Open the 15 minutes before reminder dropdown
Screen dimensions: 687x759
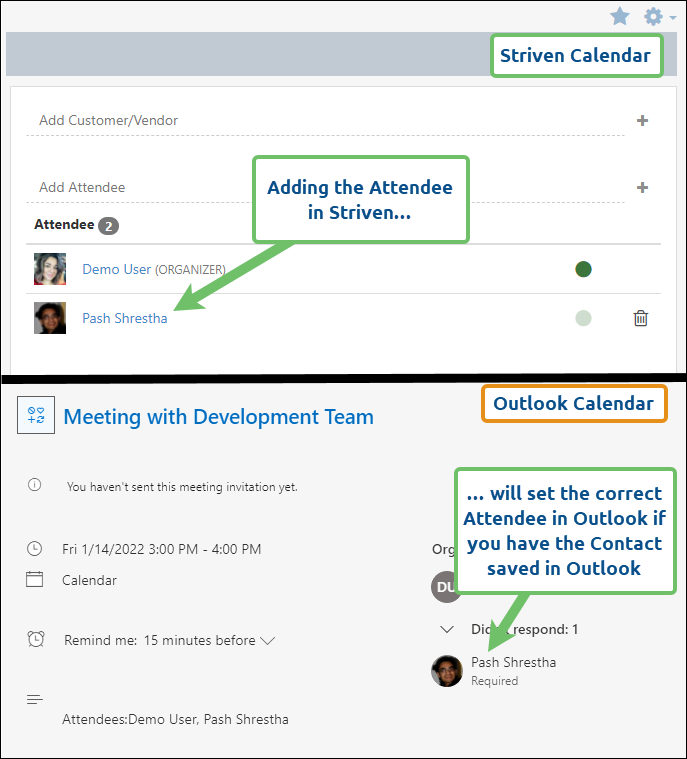(x=210, y=640)
